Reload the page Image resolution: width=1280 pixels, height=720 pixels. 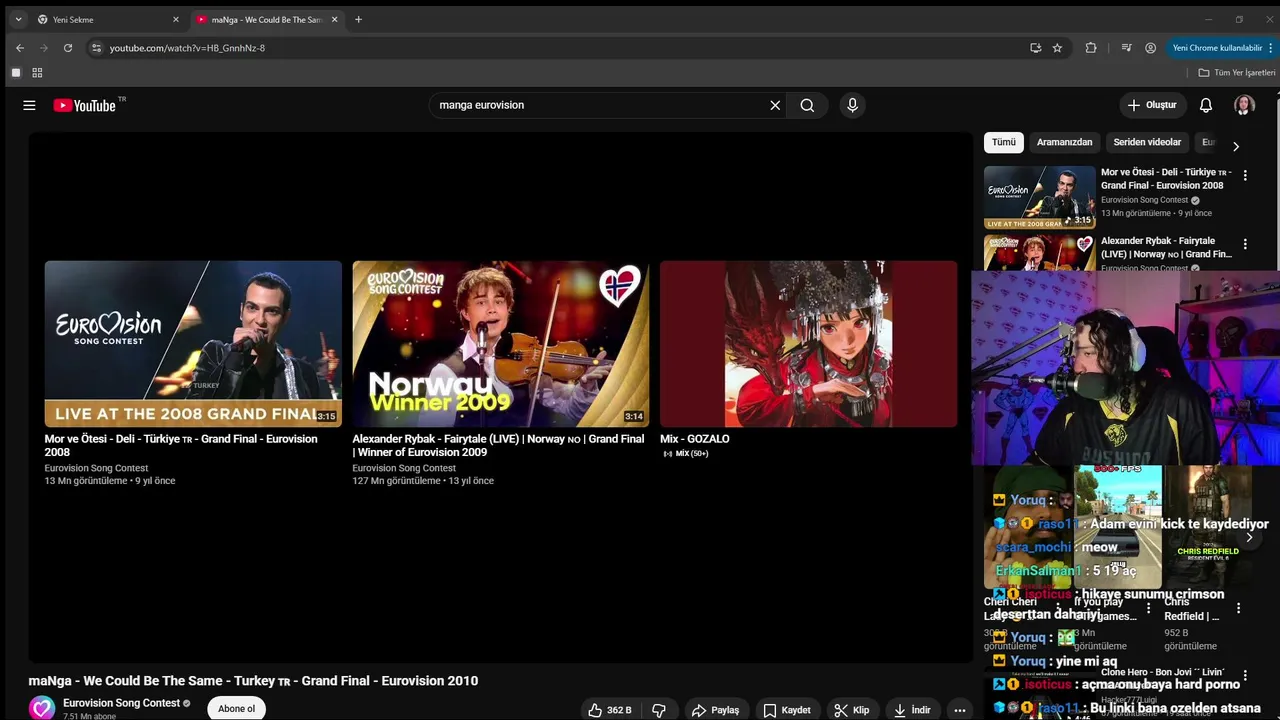coord(68,48)
